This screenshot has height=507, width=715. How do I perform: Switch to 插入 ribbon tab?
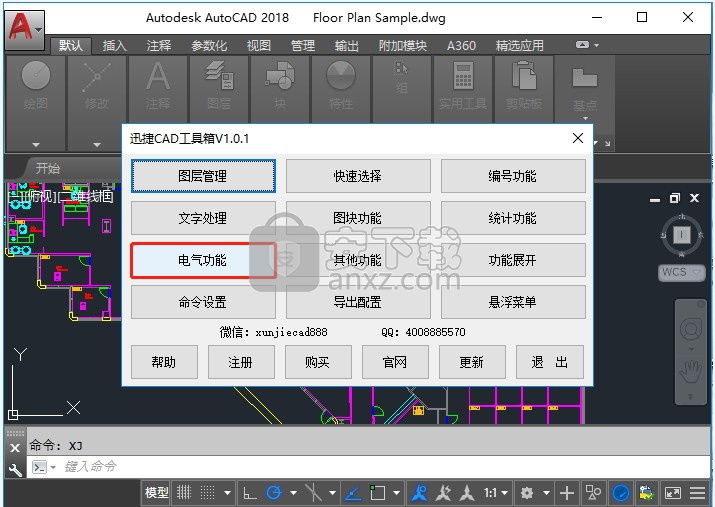[x=114, y=46]
